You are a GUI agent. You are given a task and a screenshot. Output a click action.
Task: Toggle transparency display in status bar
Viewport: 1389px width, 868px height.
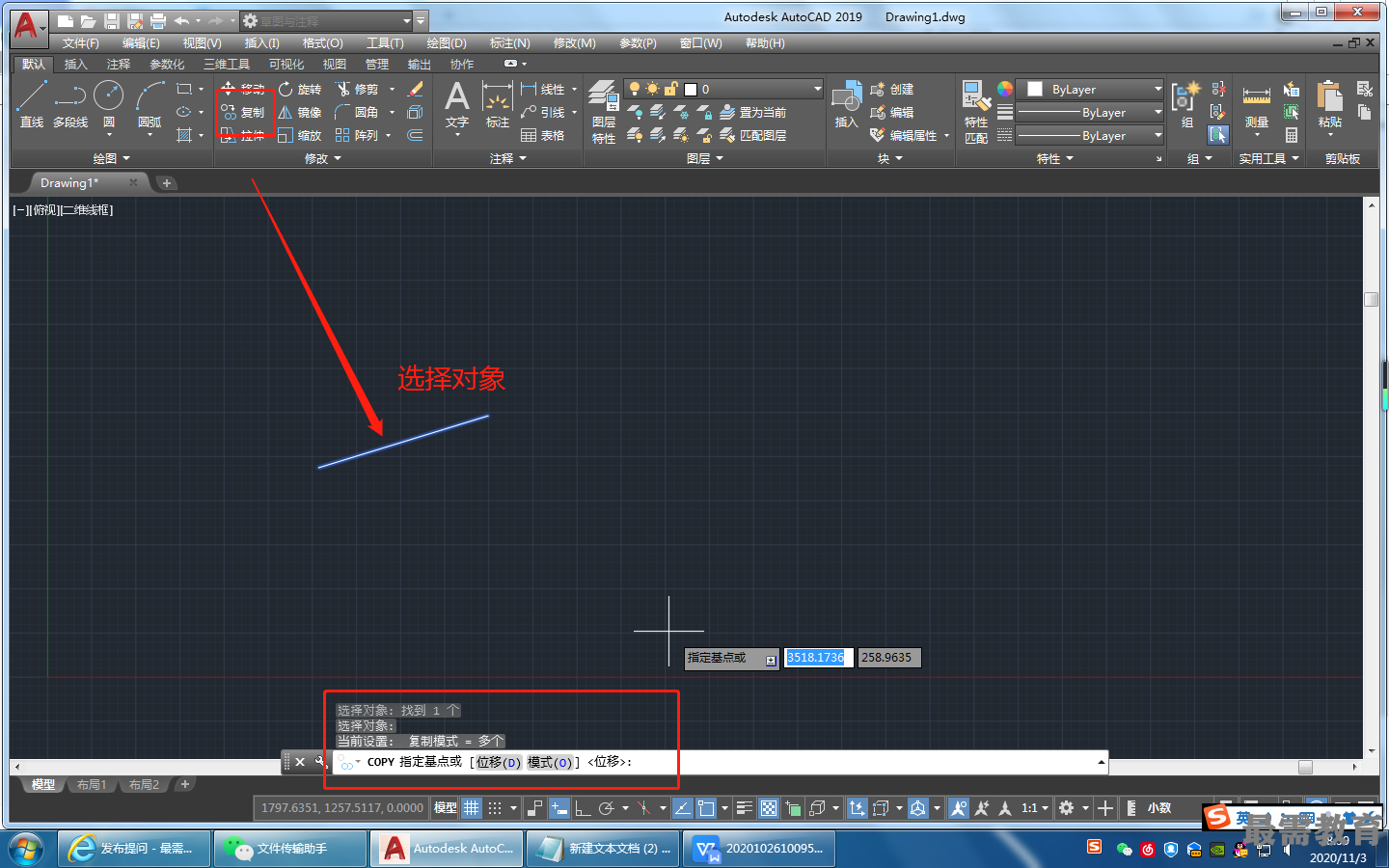[769, 808]
